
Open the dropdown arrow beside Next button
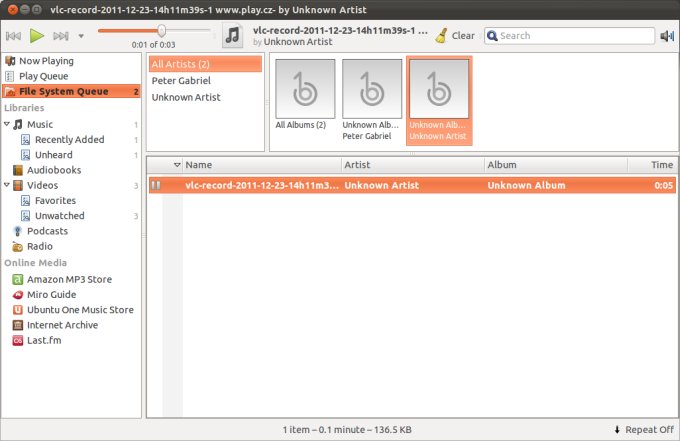pyautogui.click(x=79, y=36)
